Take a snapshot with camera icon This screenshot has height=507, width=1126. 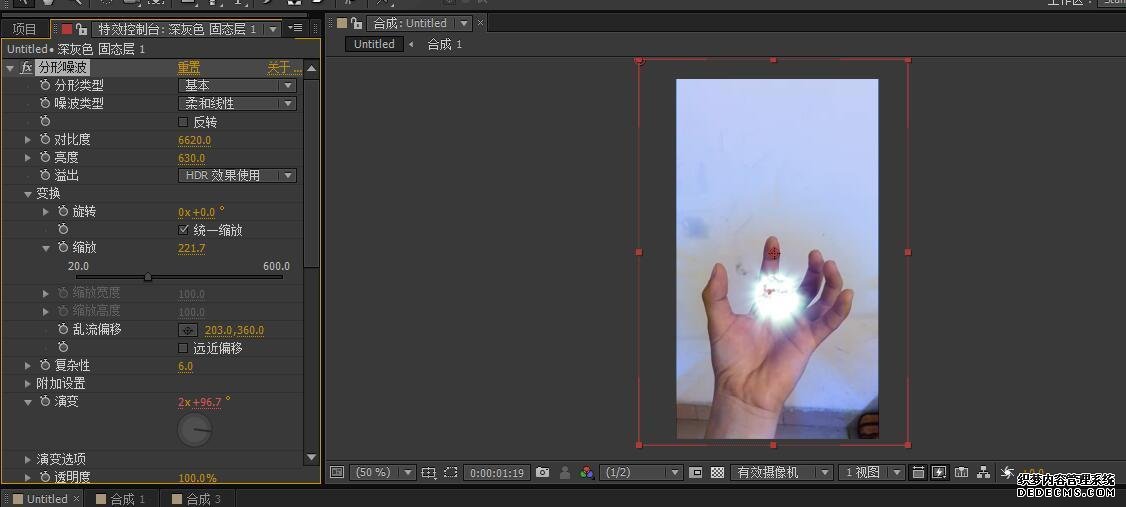click(543, 473)
